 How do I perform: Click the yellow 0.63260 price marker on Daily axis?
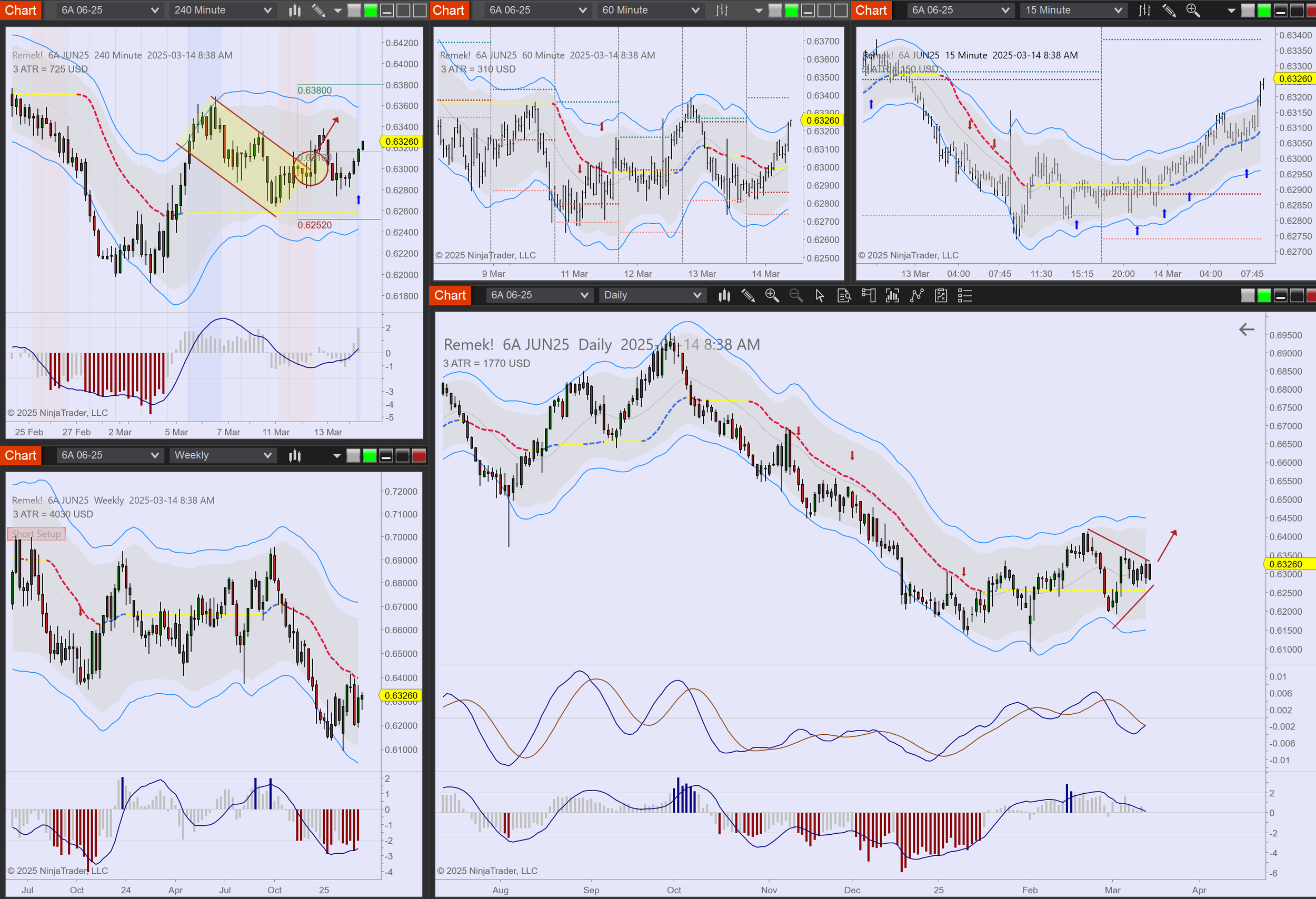[1285, 564]
